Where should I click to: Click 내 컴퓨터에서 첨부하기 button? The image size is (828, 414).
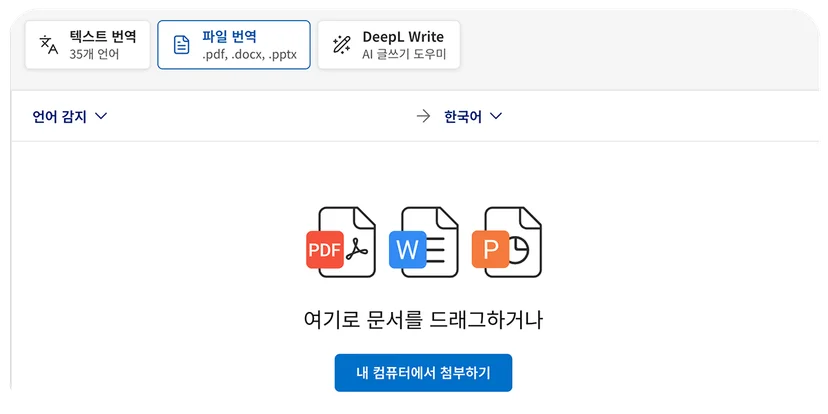tap(424, 373)
